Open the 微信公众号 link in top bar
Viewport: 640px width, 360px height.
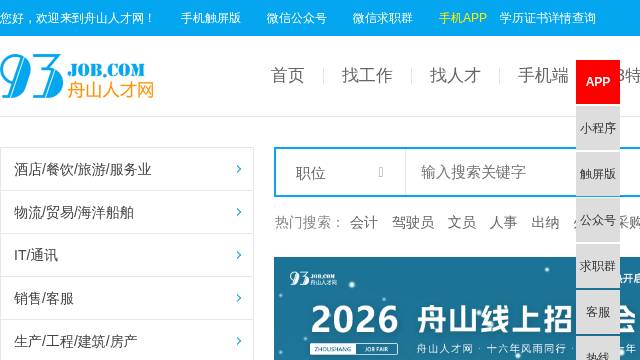[296, 18]
